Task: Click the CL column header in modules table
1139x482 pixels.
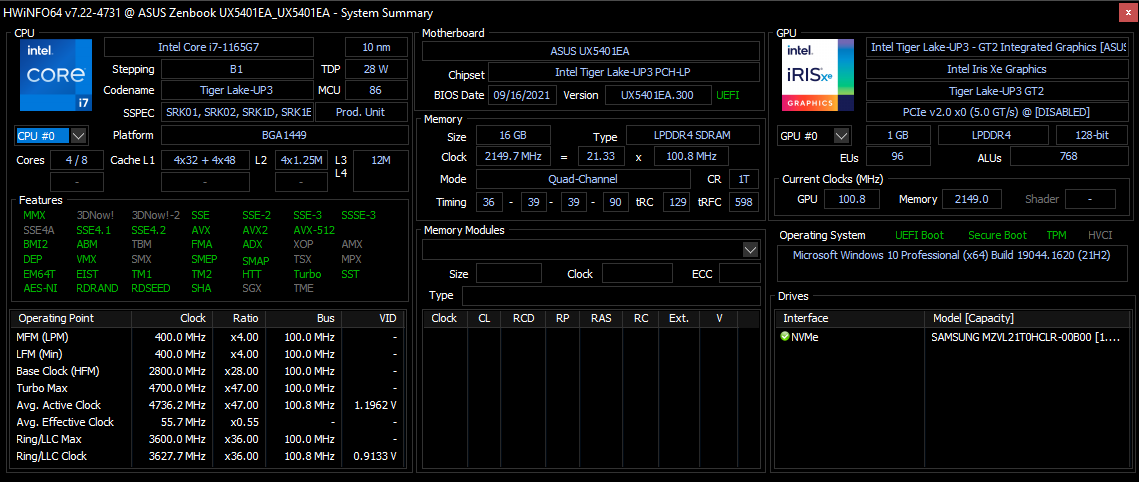Action: click(x=484, y=318)
